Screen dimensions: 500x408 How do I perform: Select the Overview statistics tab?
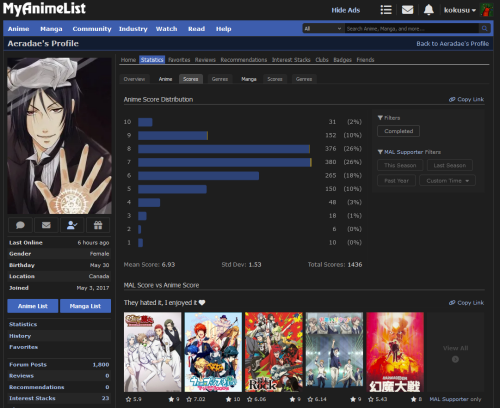134,79
